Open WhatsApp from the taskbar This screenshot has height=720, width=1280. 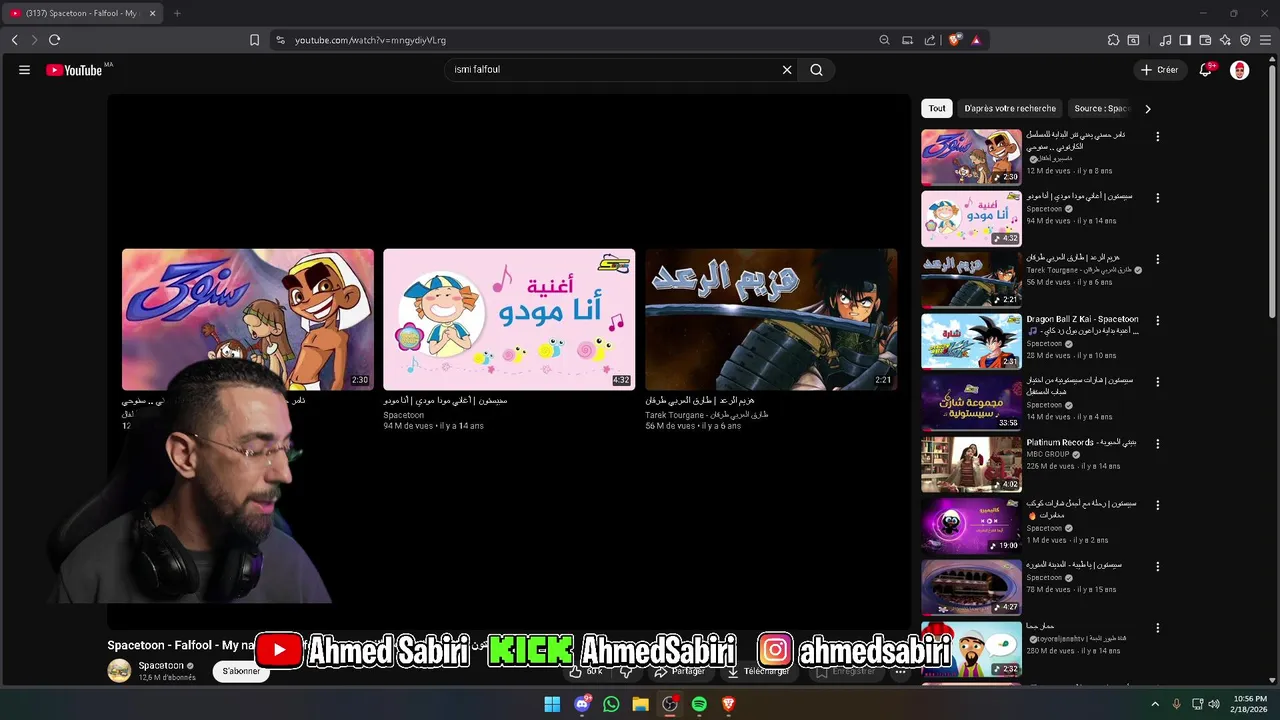pos(611,704)
